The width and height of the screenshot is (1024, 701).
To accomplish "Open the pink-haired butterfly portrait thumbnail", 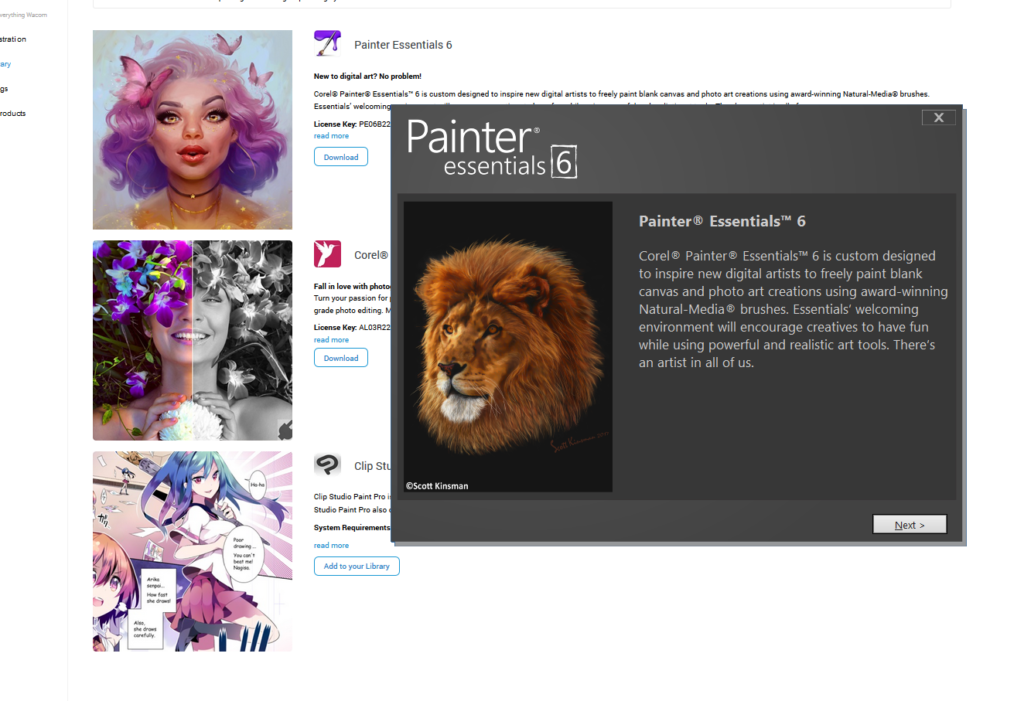I will click(x=193, y=129).
